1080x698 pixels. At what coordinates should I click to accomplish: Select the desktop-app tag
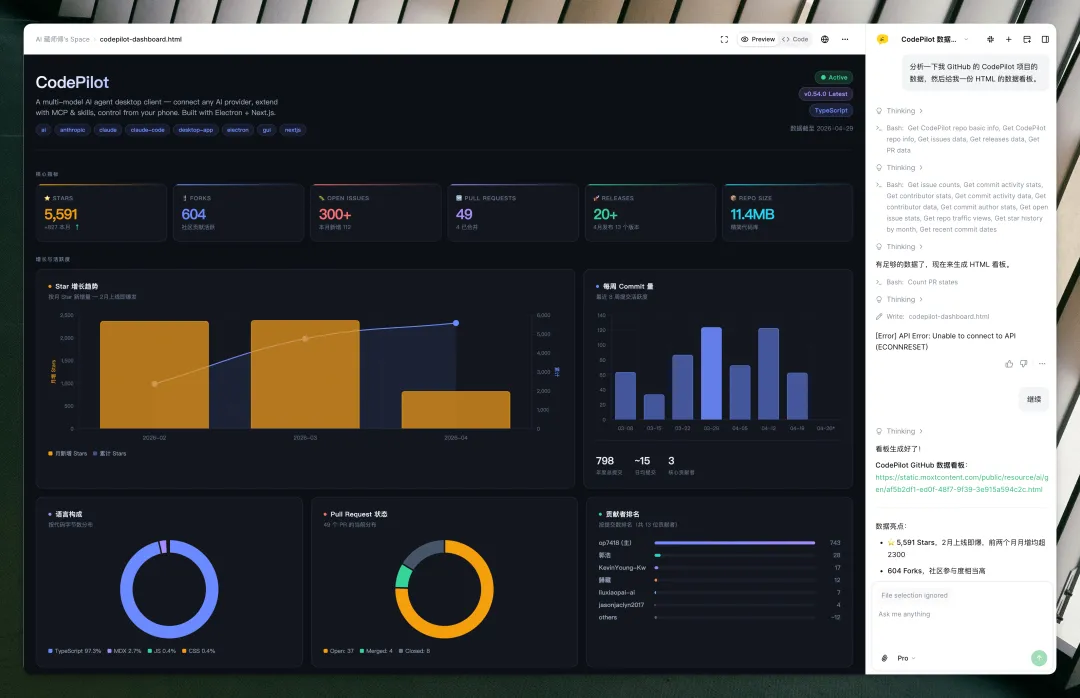point(196,130)
